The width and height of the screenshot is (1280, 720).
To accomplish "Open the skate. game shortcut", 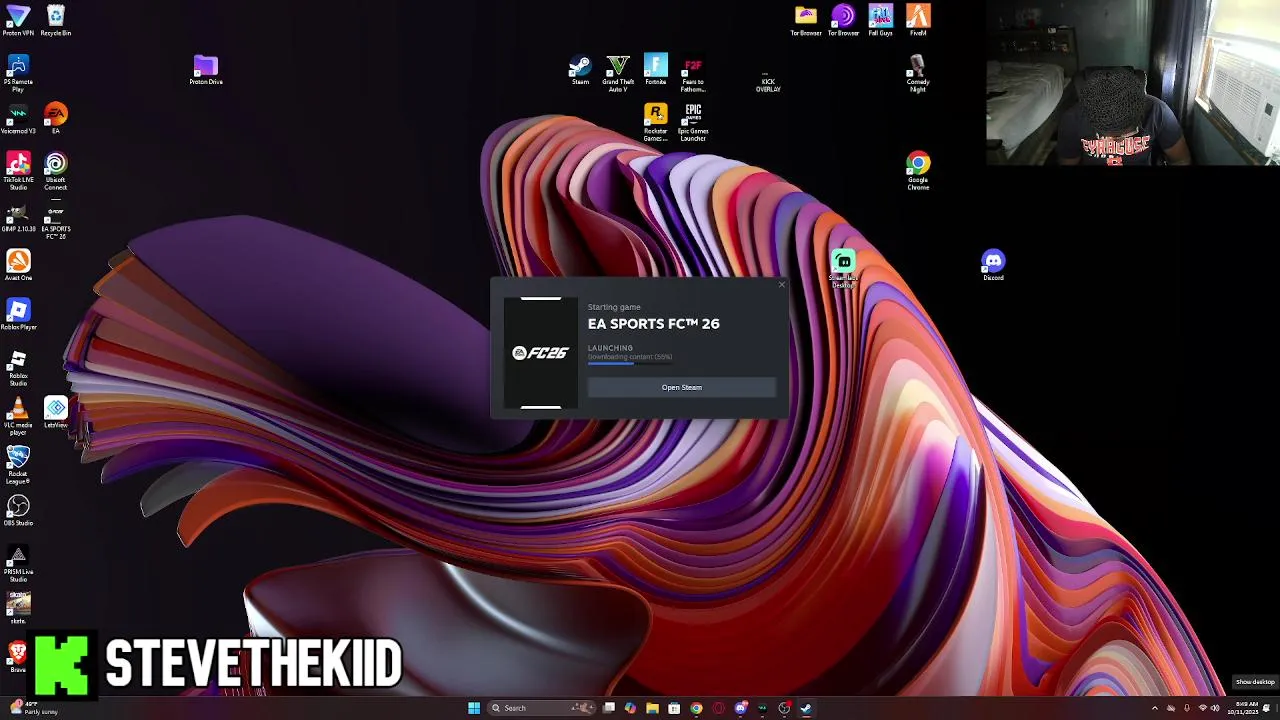I will (x=18, y=607).
